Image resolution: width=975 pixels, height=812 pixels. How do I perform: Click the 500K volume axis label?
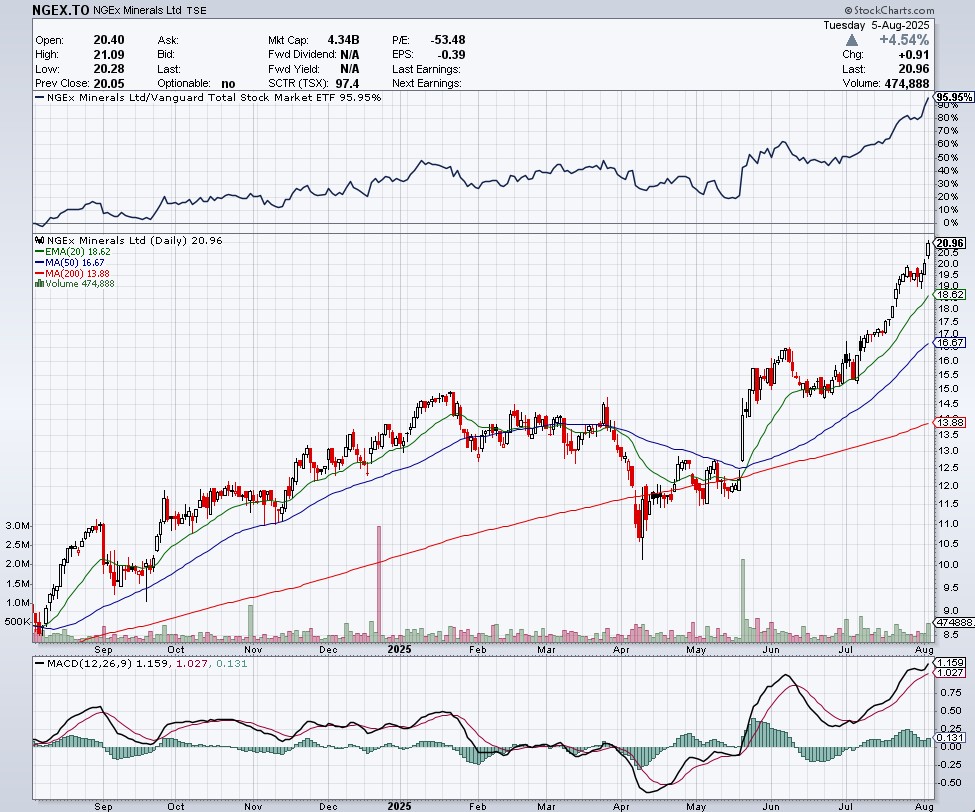tap(16, 622)
